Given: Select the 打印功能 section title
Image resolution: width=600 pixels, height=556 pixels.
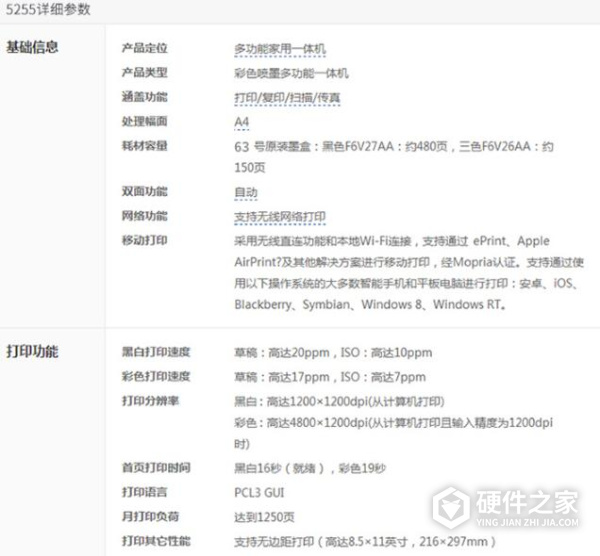Looking at the screenshot, I should pyautogui.click(x=32, y=351).
